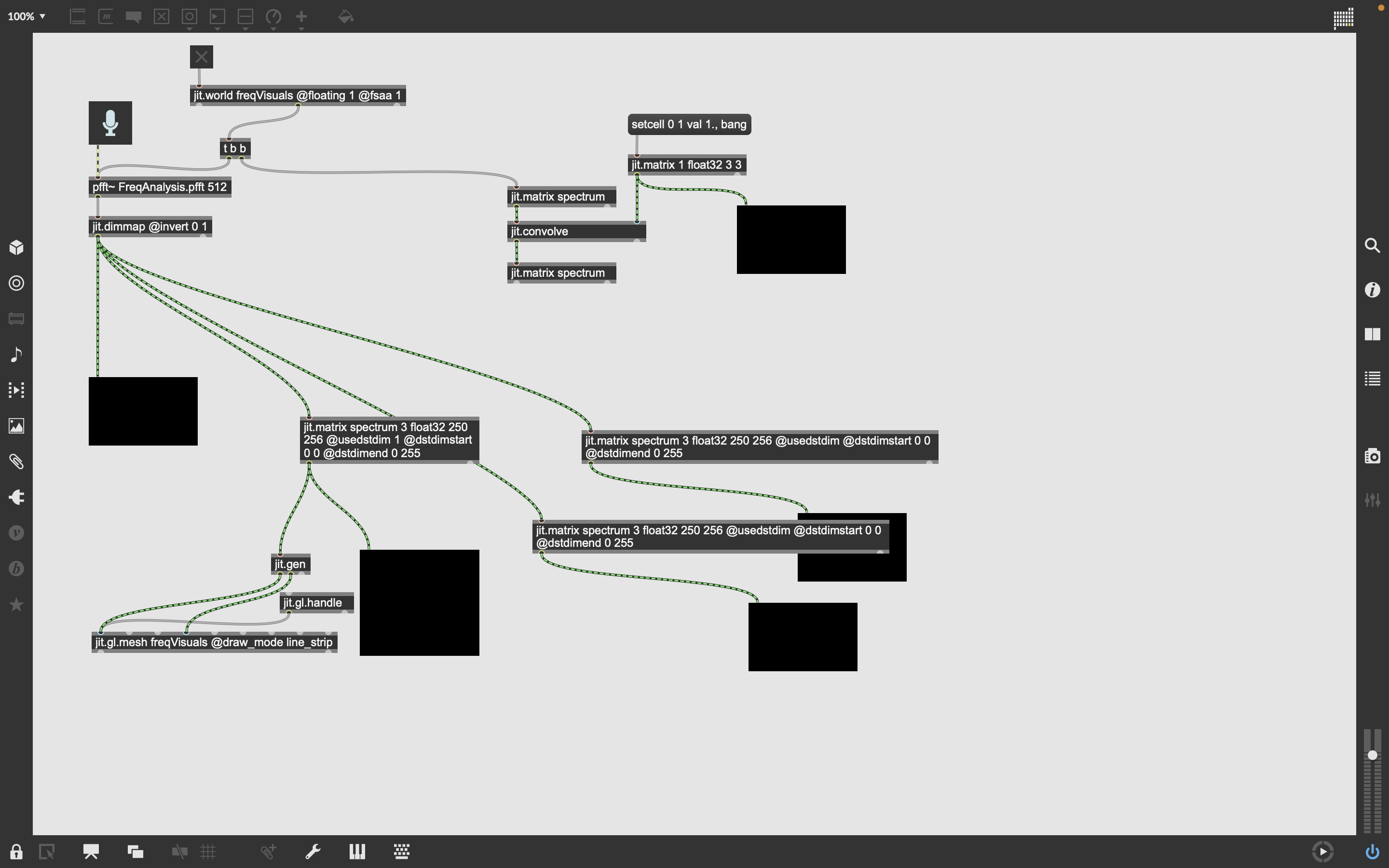Open the Objects cube browser in sidebar
This screenshot has width=1389, height=868.
pos(16,247)
